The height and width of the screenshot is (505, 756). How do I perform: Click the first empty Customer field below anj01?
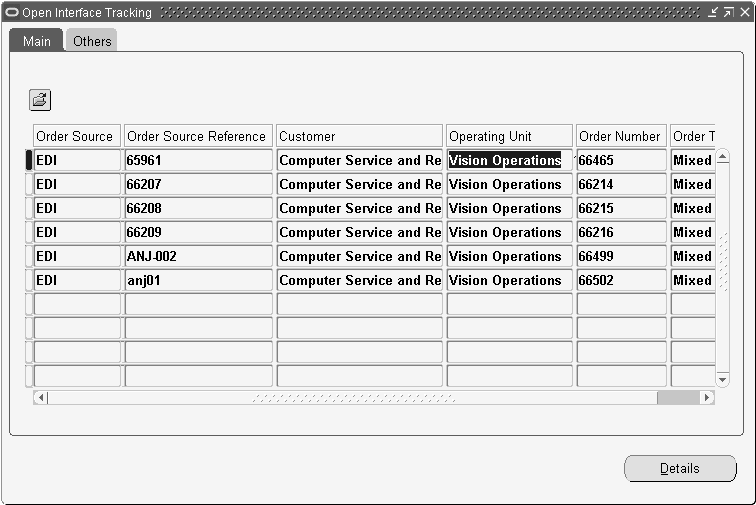click(359, 304)
